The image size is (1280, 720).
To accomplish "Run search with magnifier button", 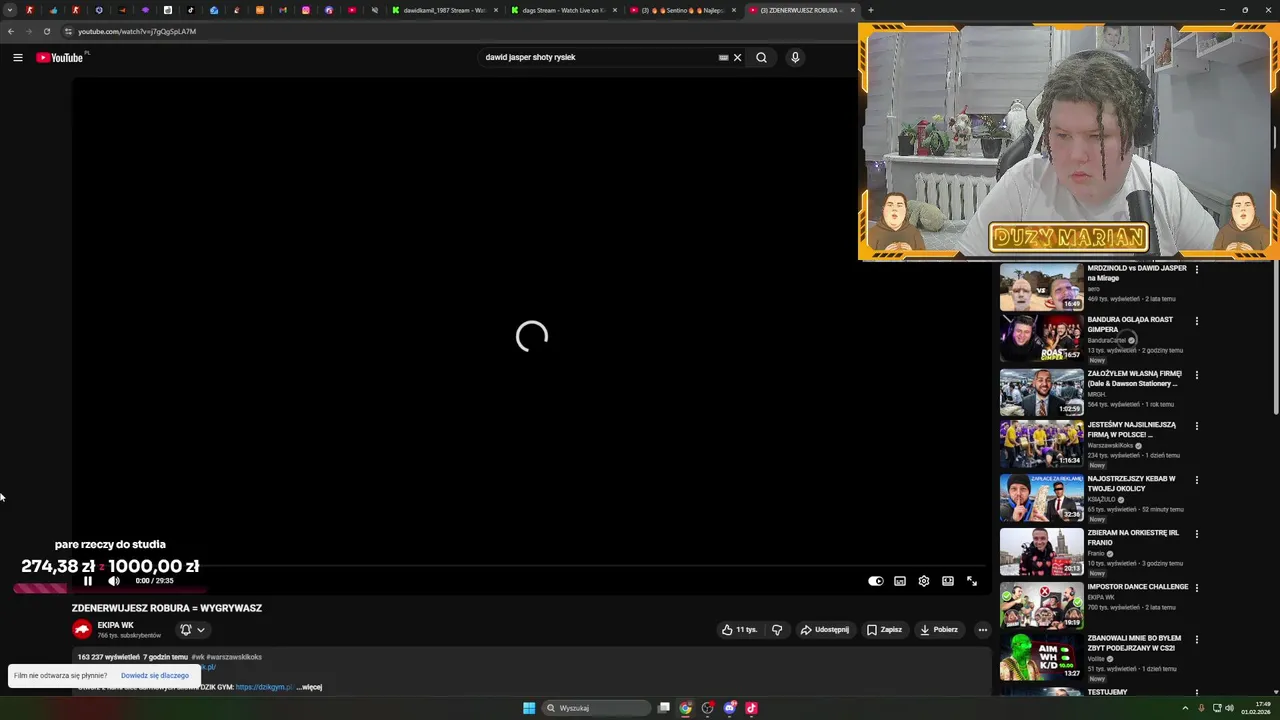I will [x=761, y=58].
